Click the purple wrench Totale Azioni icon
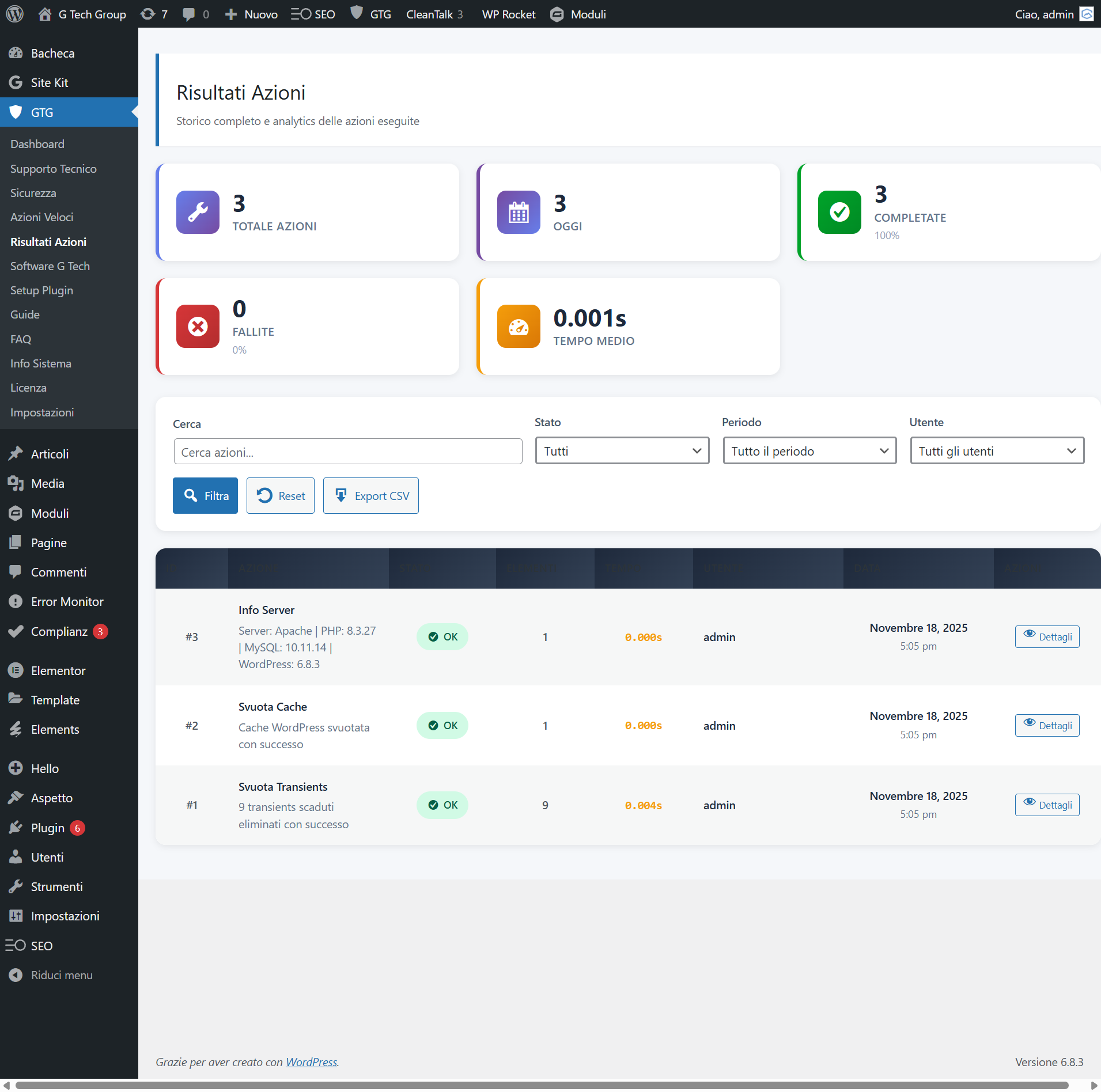1101x1092 pixels. pyautogui.click(x=198, y=212)
